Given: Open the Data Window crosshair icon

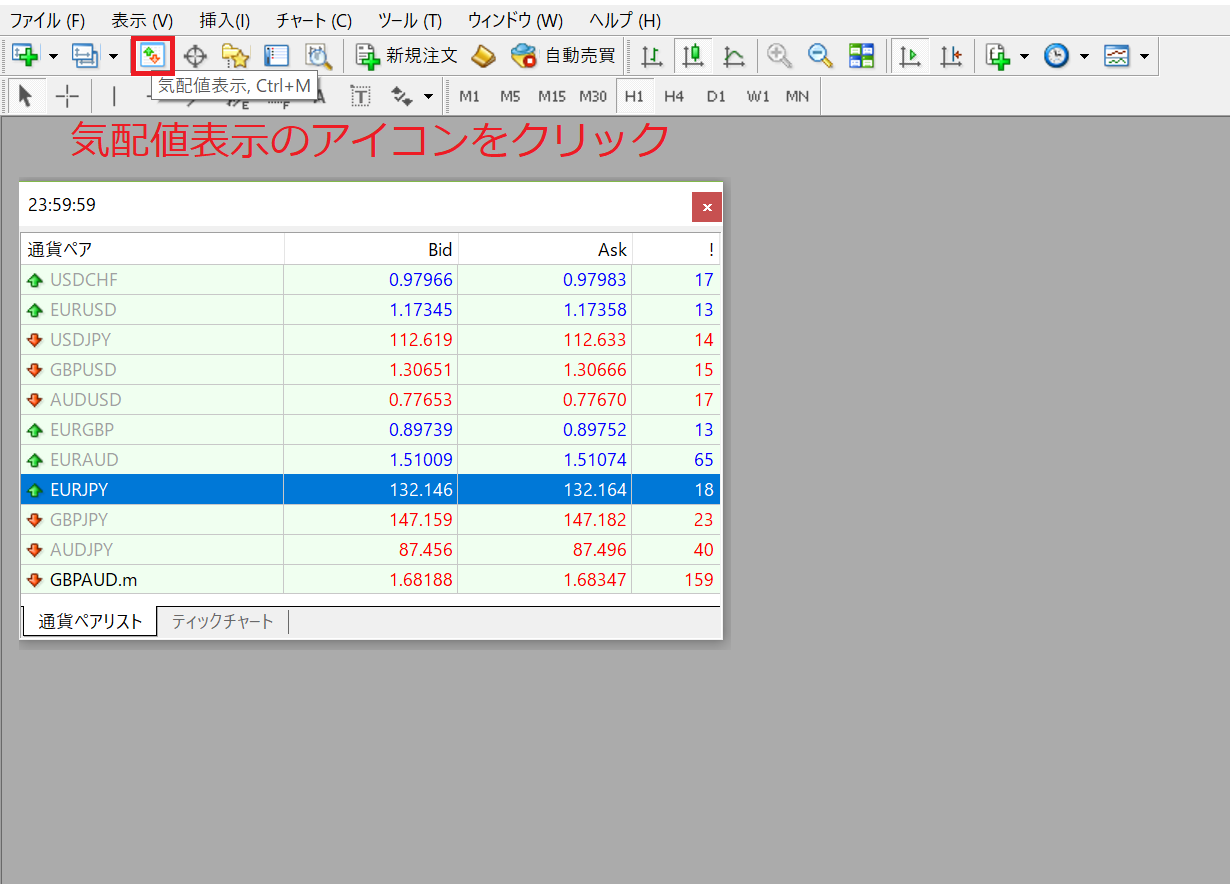Looking at the screenshot, I should point(195,56).
